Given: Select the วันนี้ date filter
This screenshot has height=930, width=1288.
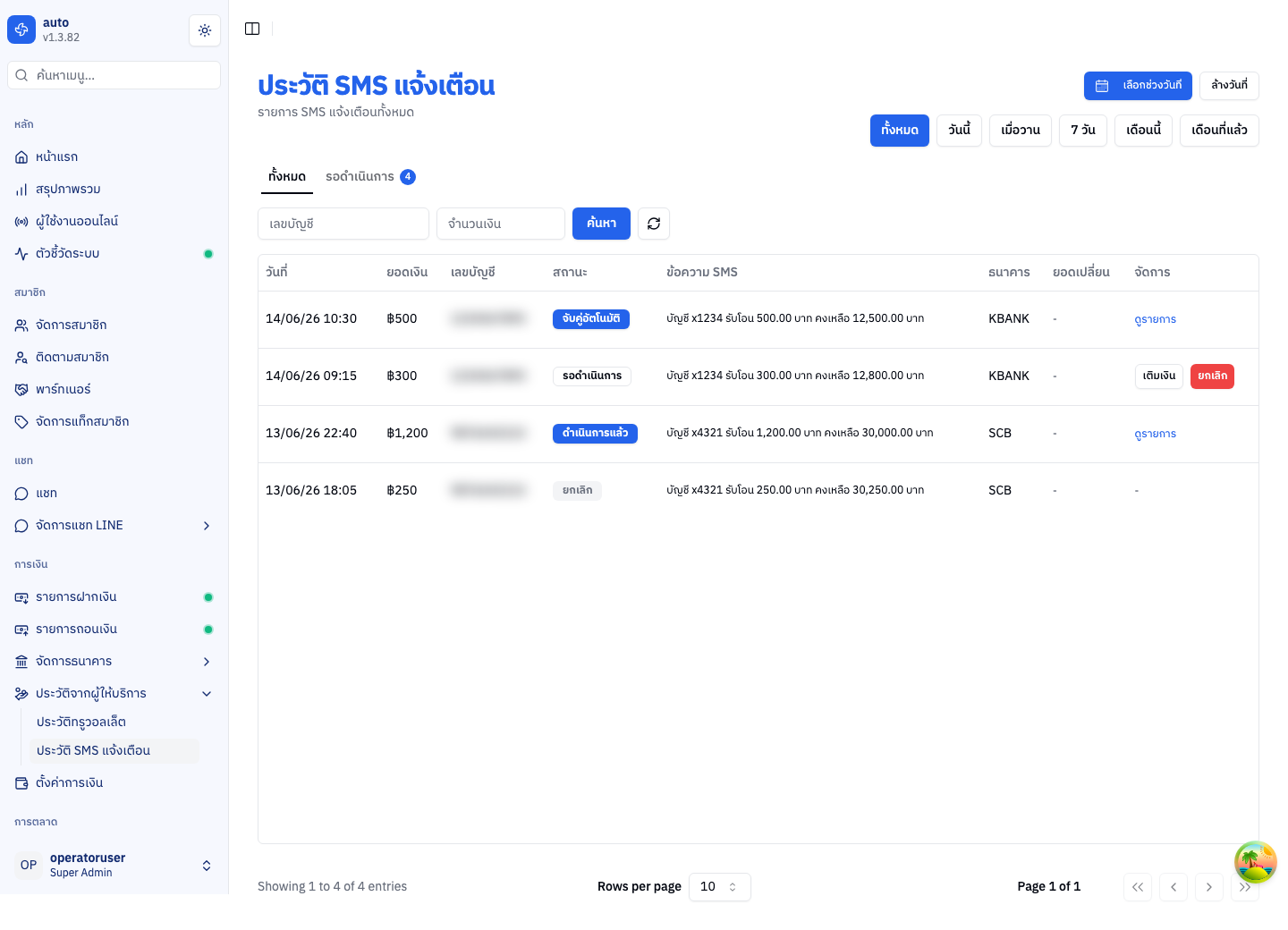Looking at the screenshot, I should click(x=960, y=131).
